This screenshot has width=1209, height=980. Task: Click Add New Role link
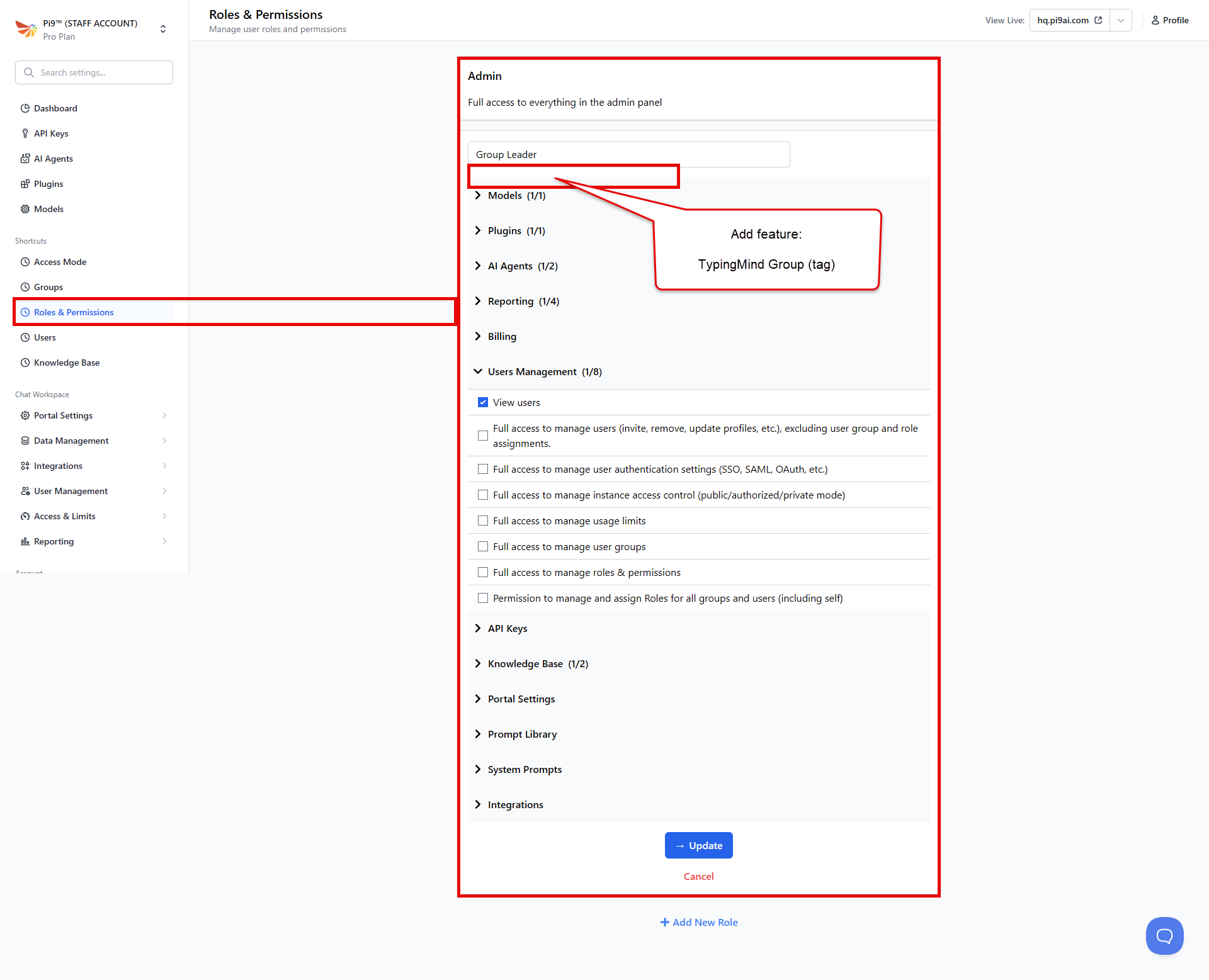tap(699, 922)
